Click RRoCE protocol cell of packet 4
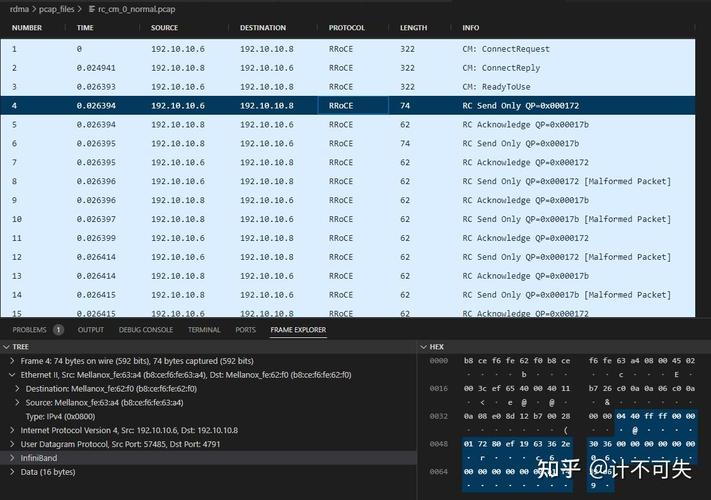 353,106
